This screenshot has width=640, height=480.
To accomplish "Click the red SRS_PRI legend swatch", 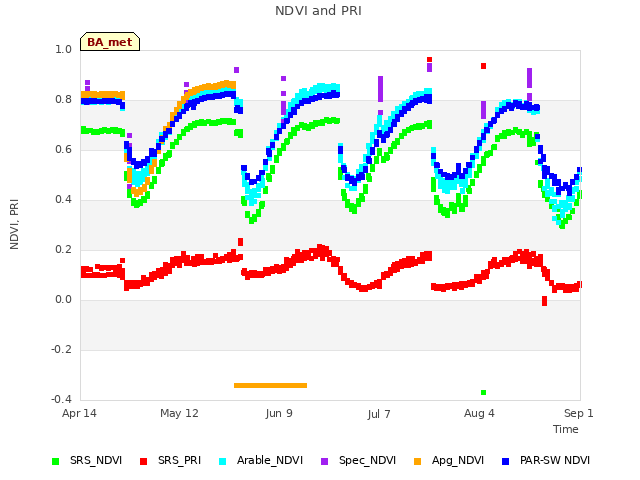I will point(143,461).
